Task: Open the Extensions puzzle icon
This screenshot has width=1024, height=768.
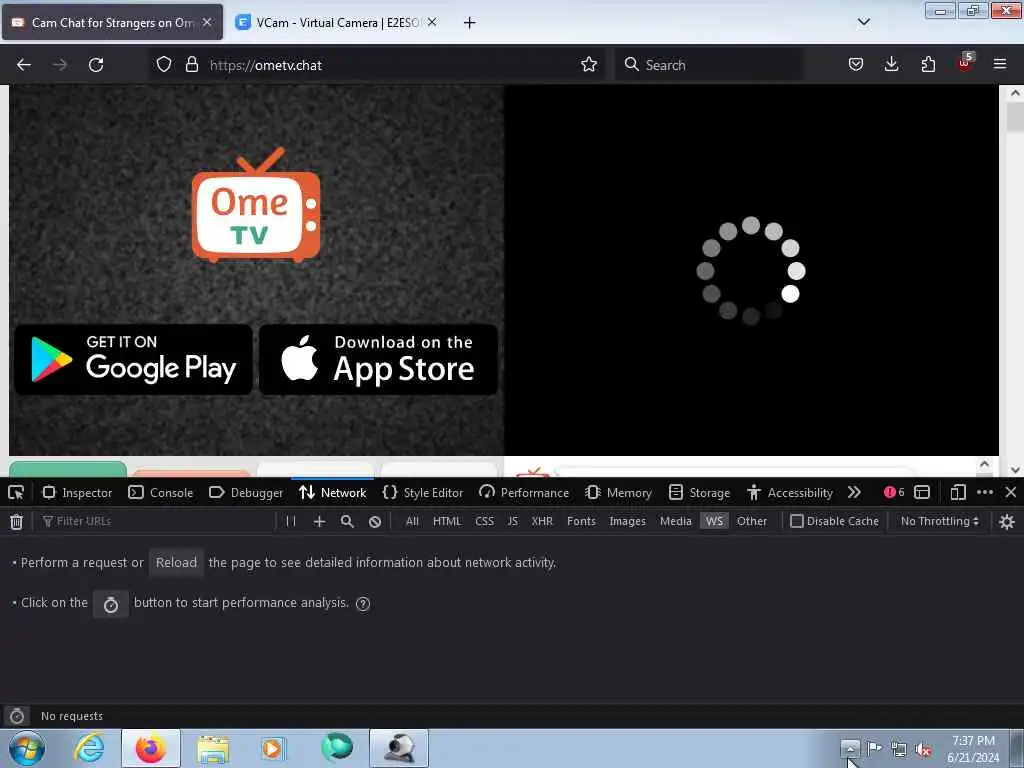Action: 928,65
